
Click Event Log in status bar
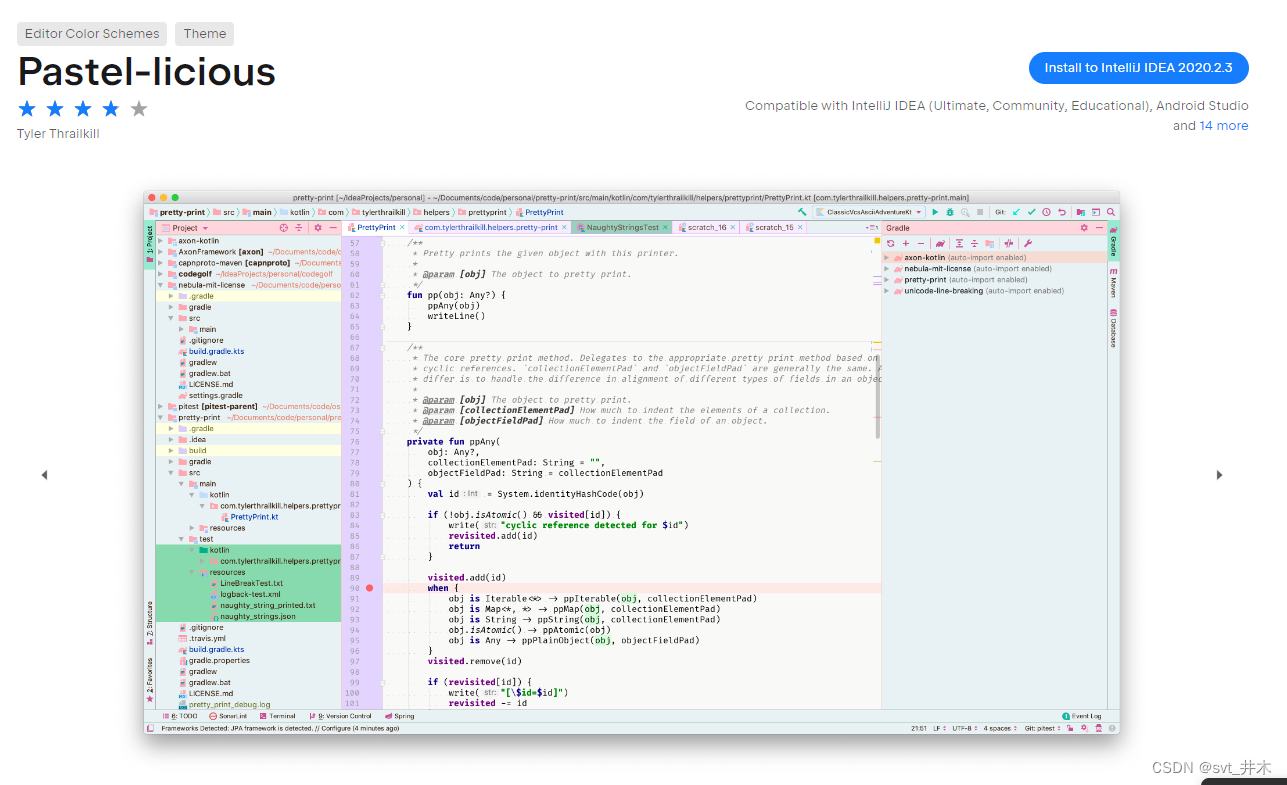[1081, 716]
